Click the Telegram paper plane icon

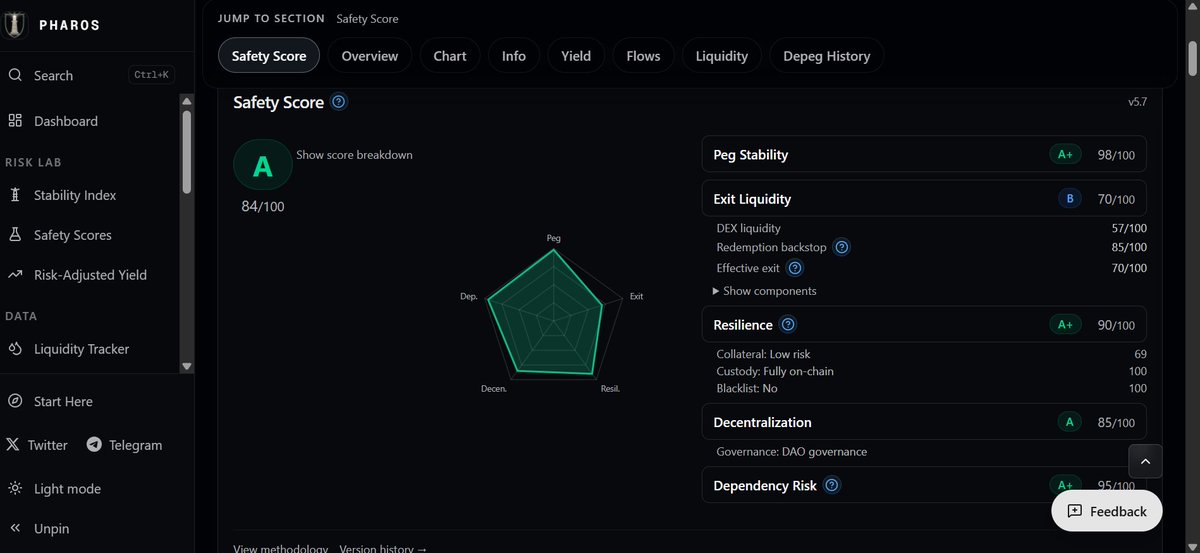tap(94, 445)
